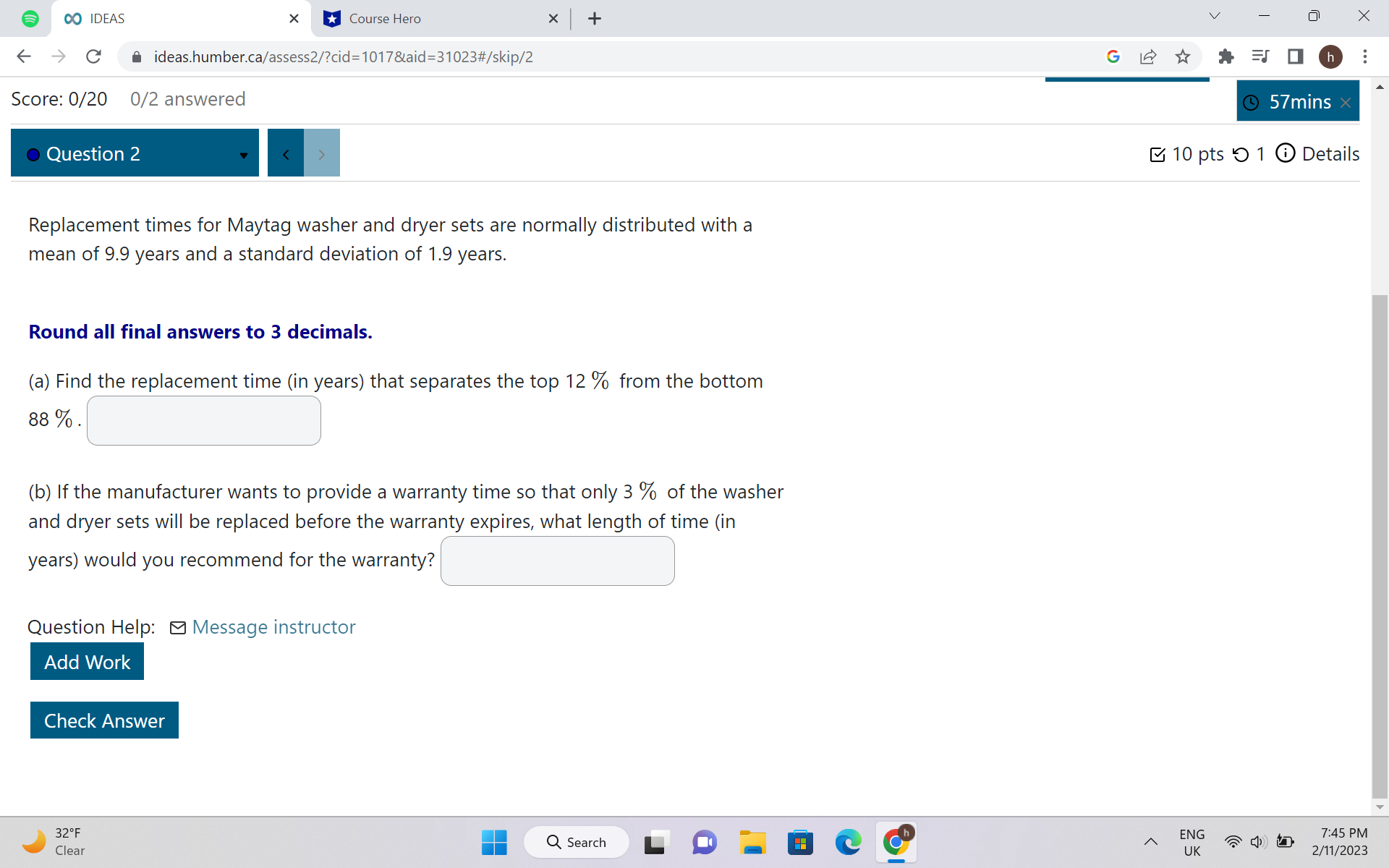Click the Message instructor link
1389x868 pixels.
[x=273, y=627]
